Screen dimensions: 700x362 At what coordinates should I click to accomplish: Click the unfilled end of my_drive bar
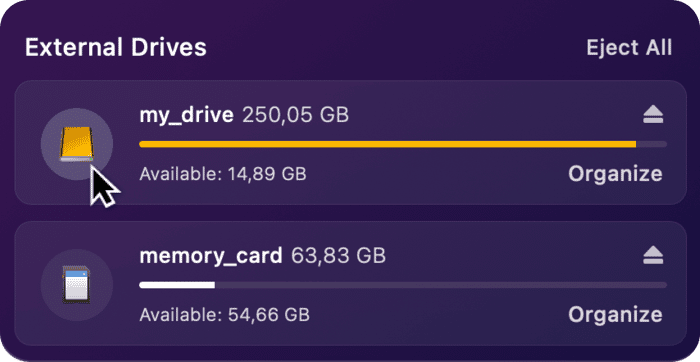652,144
